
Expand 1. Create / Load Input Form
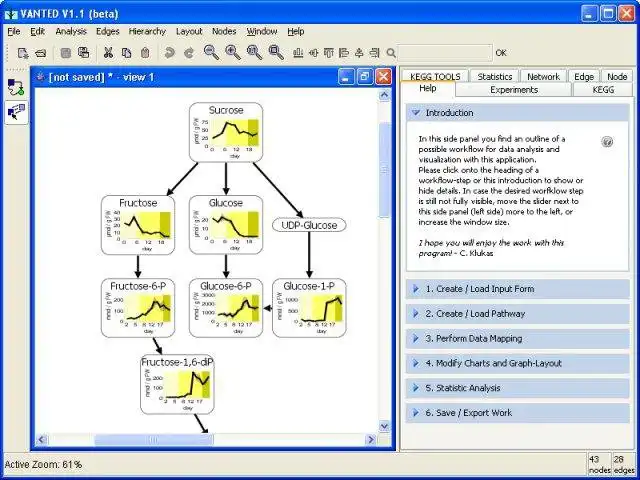(x=518, y=289)
